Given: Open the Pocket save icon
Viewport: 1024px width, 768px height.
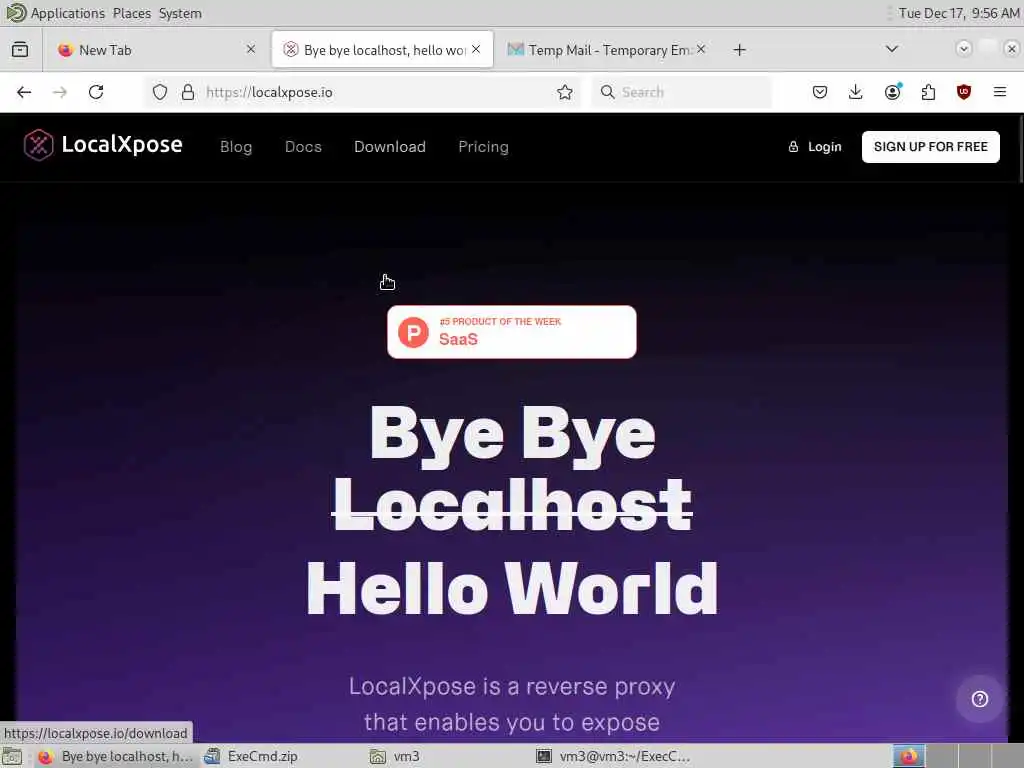Looking at the screenshot, I should click(x=820, y=92).
